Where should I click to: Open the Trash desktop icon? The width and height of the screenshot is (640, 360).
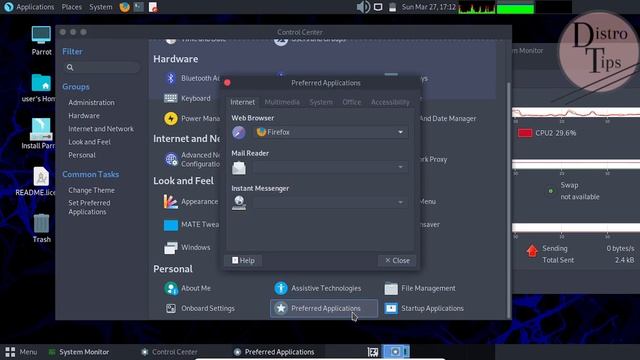click(x=41, y=229)
